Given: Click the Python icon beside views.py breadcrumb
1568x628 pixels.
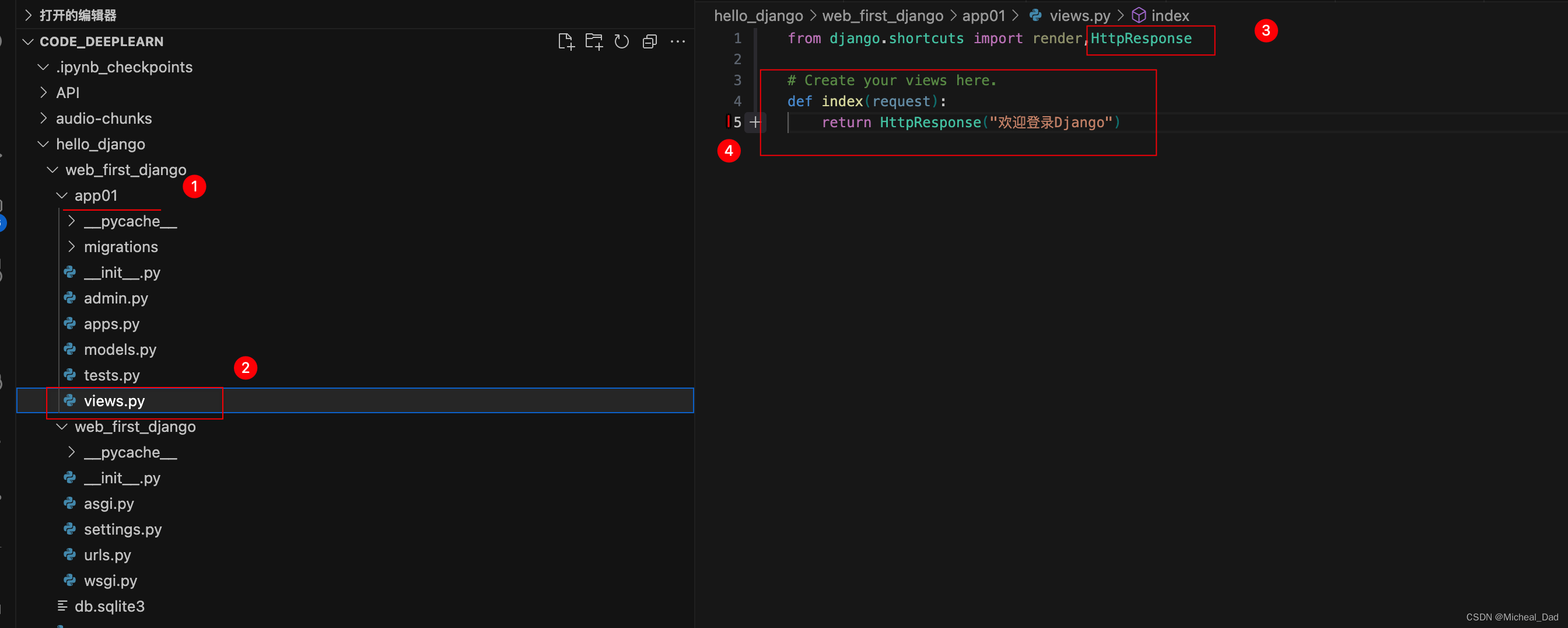Looking at the screenshot, I should point(1035,15).
